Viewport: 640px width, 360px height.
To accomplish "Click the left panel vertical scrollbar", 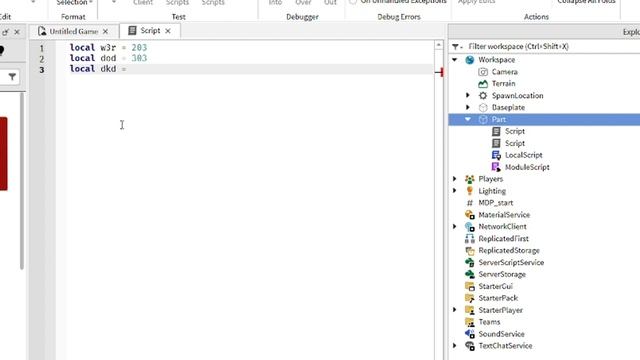I will pos(22,180).
